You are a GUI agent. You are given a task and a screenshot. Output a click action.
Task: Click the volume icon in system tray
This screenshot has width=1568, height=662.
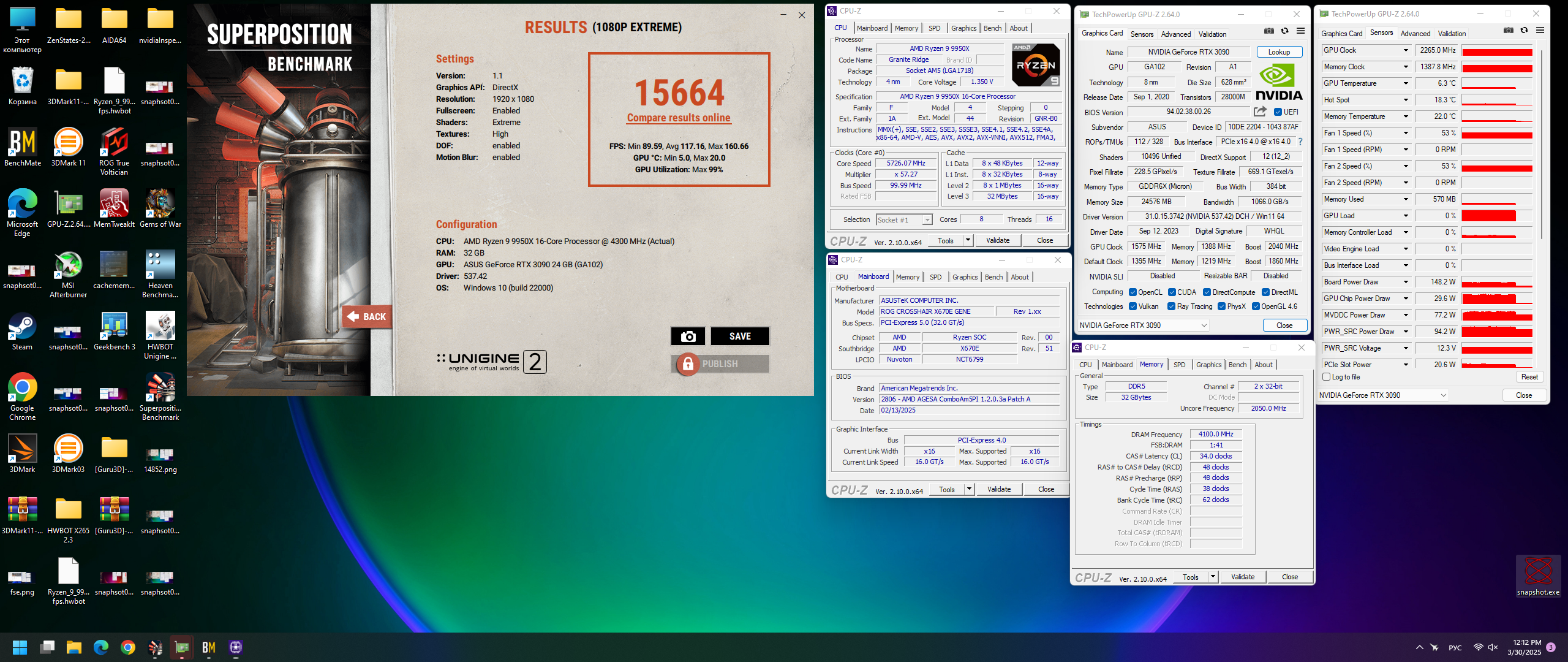[x=1493, y=647]
